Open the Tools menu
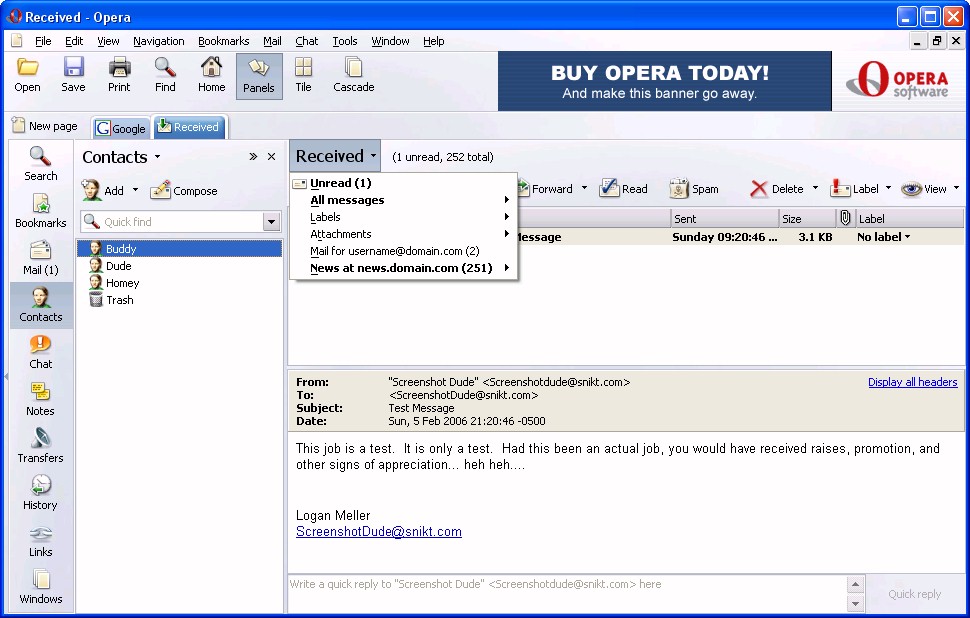The width and height of the screenshot is (970, 618). coord(345,41)
